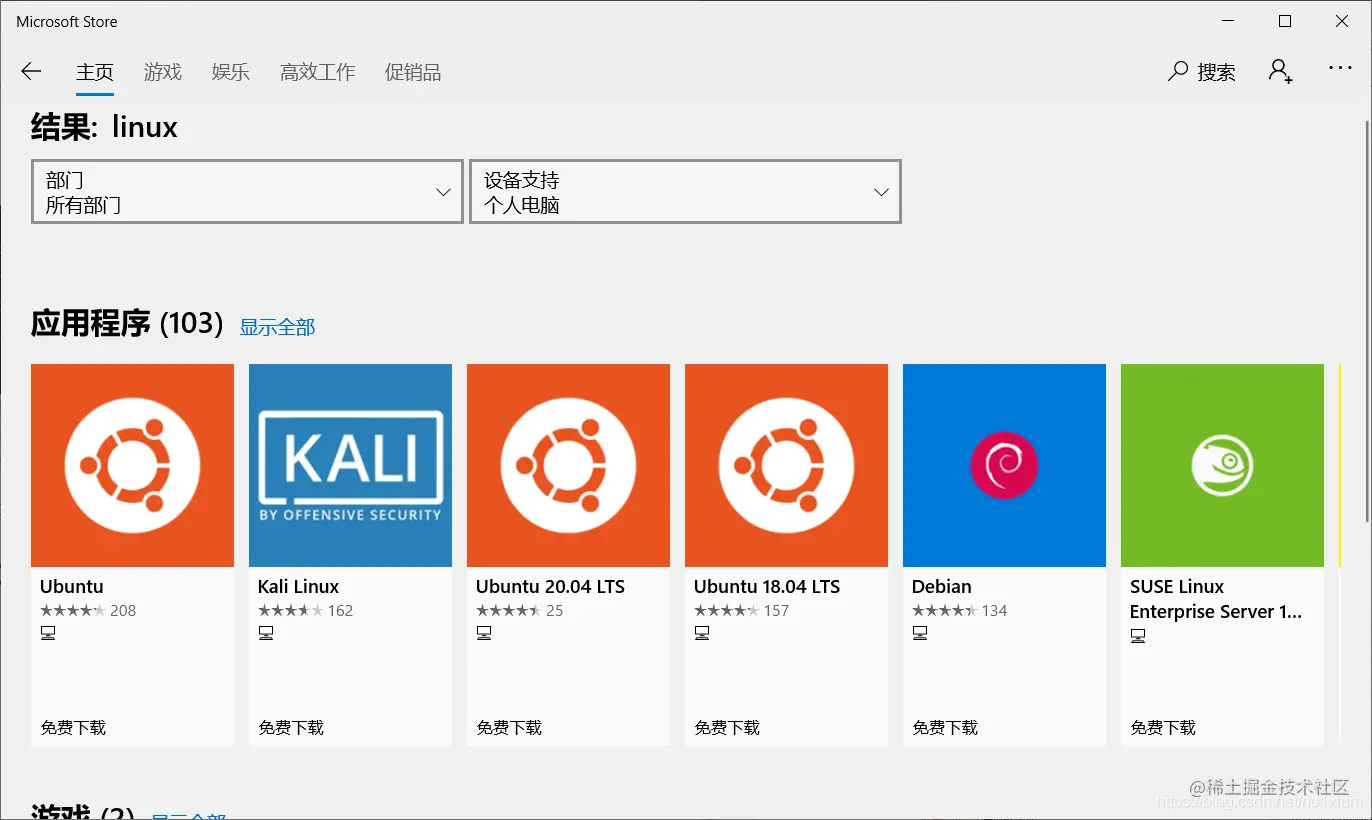This screenshot has width=1372, height=820.
Task: Open the Kali Linux tile image
Action: tap(350, 465)
